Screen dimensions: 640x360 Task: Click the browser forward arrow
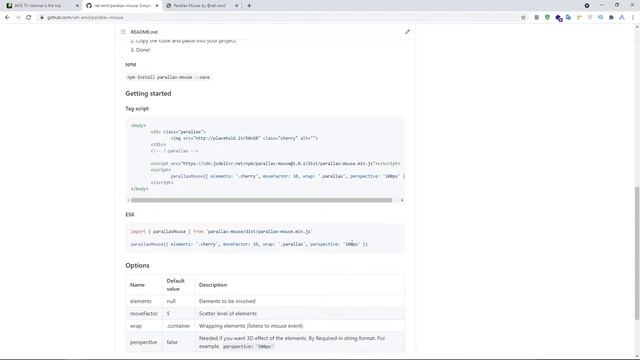click(18, 18)
